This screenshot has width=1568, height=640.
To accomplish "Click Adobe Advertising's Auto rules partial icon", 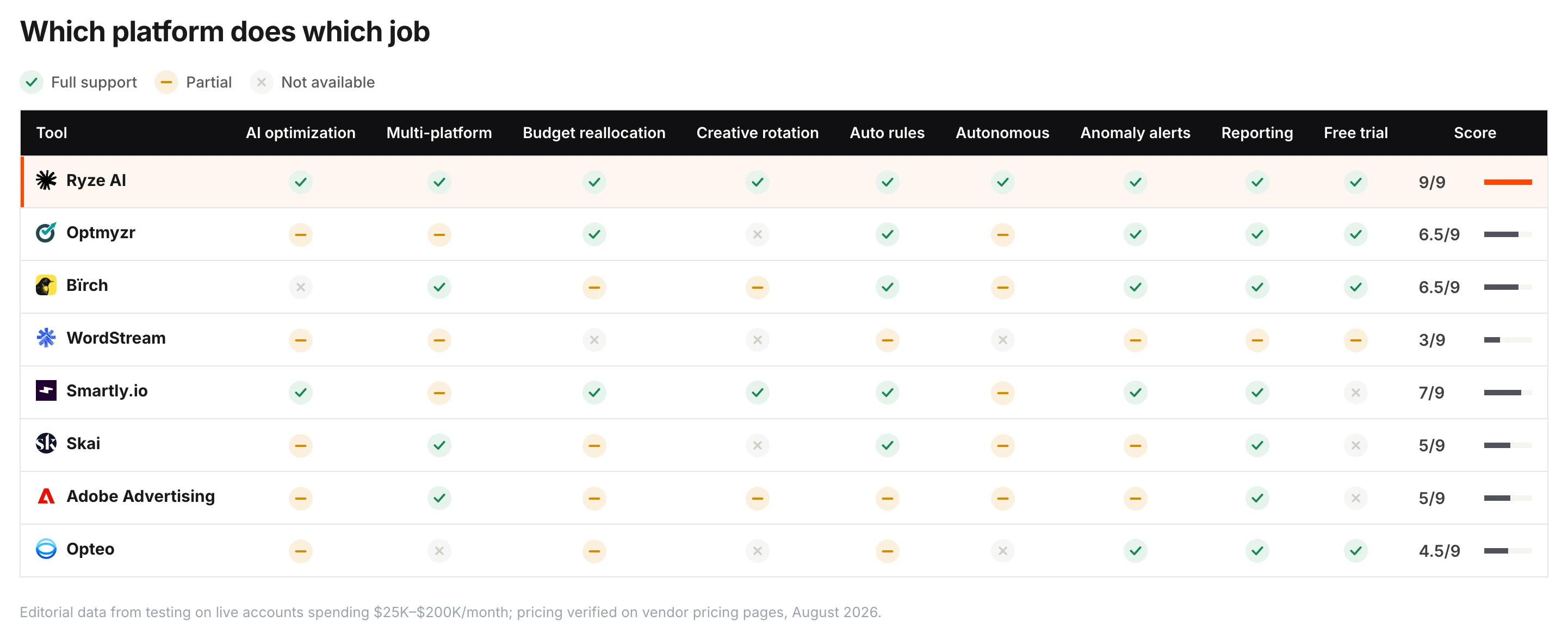I will (888, 498).
